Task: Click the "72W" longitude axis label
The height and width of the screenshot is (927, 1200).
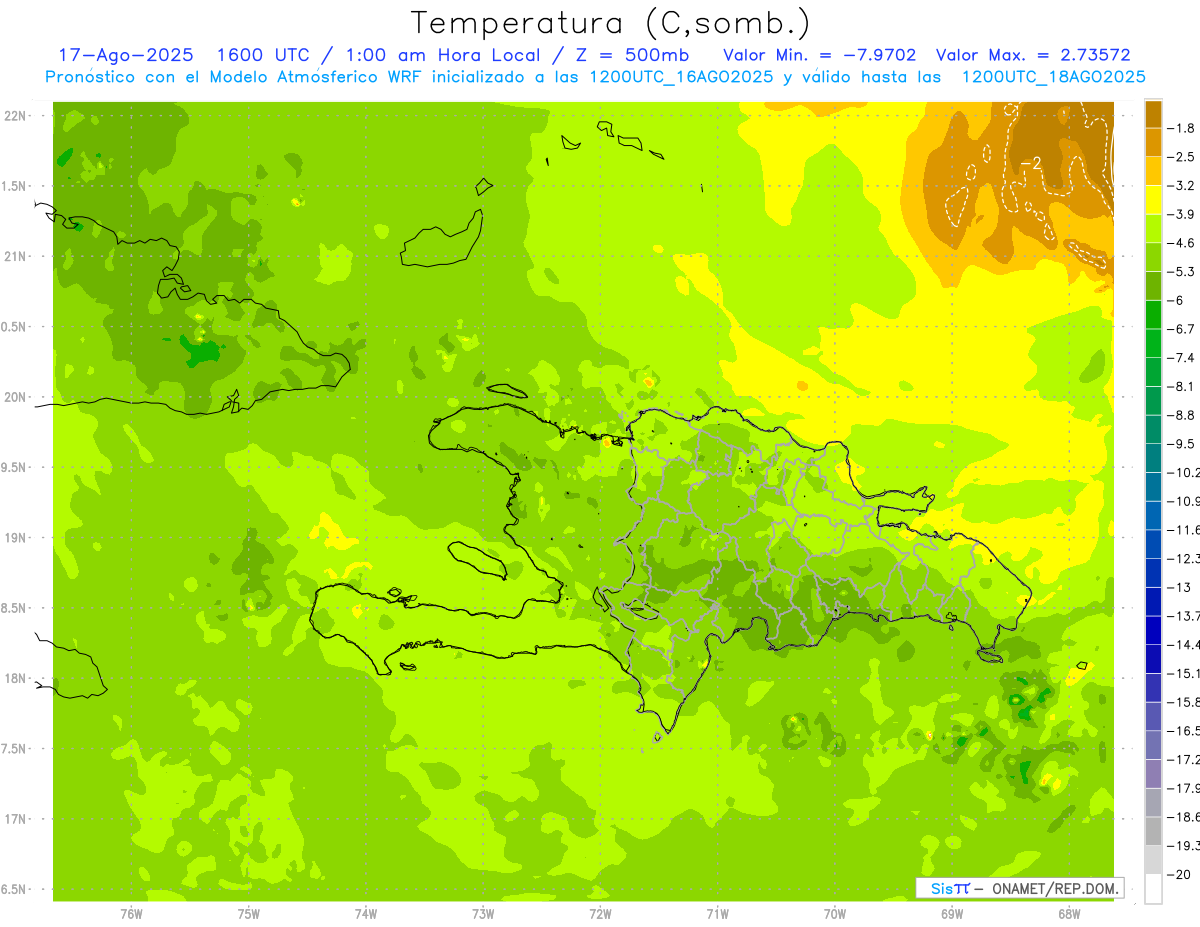Action: coord(600,914)
